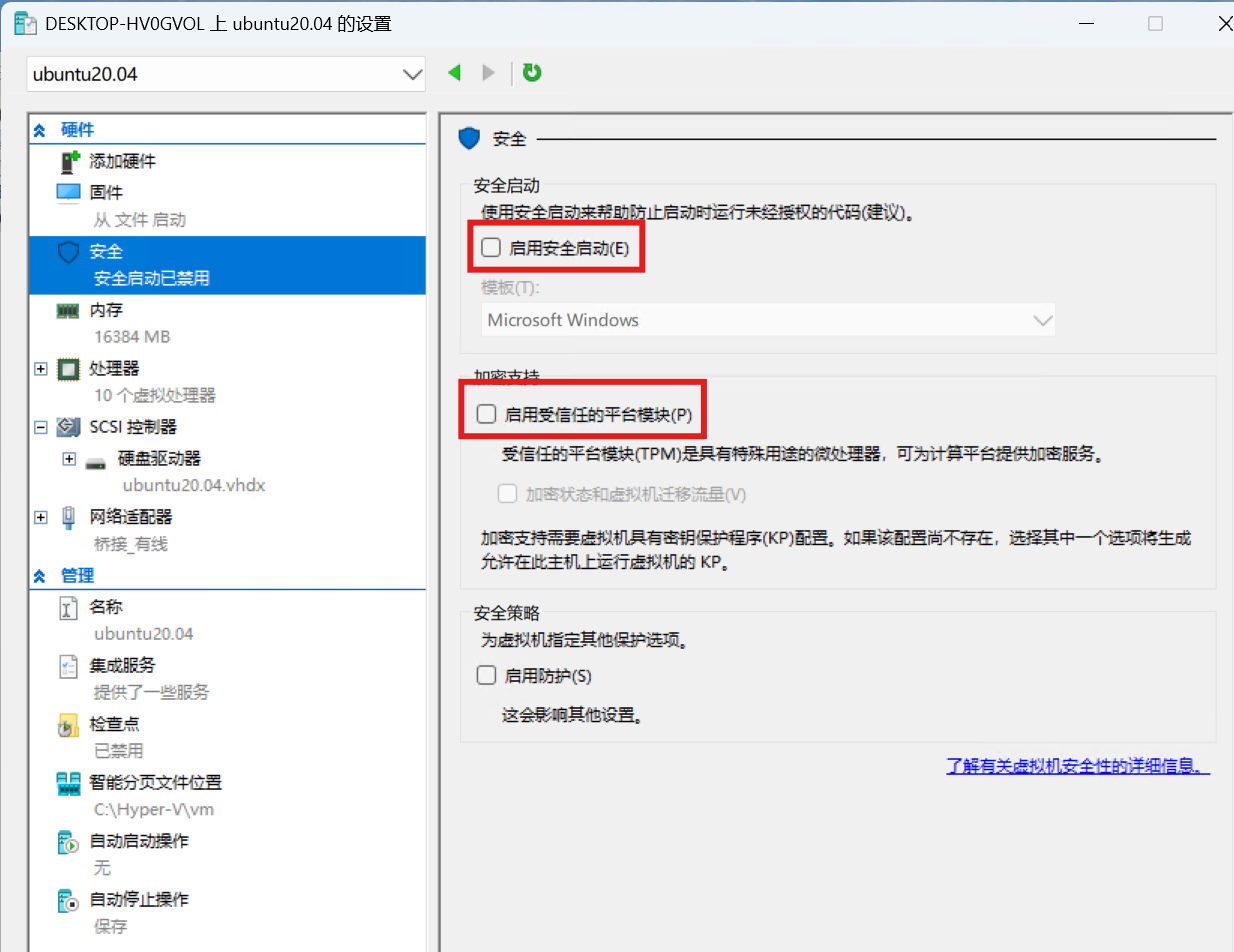Image resolution: width=1234 pixels, height=952 pixels.
Task: Select 内存 in the tree
Action: click(106, 311)
